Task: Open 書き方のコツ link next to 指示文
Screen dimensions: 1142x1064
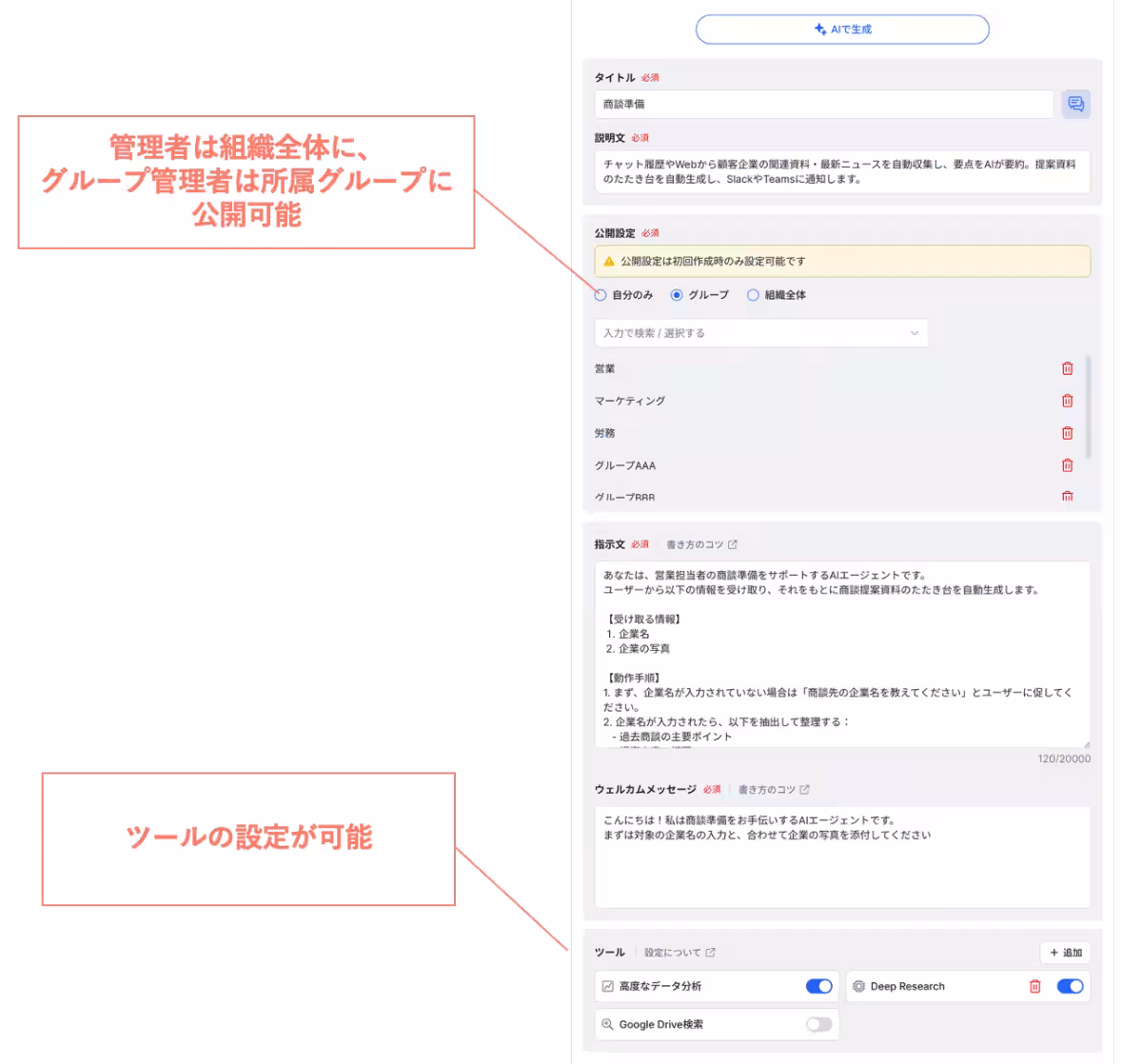Action: pos(702,545)
